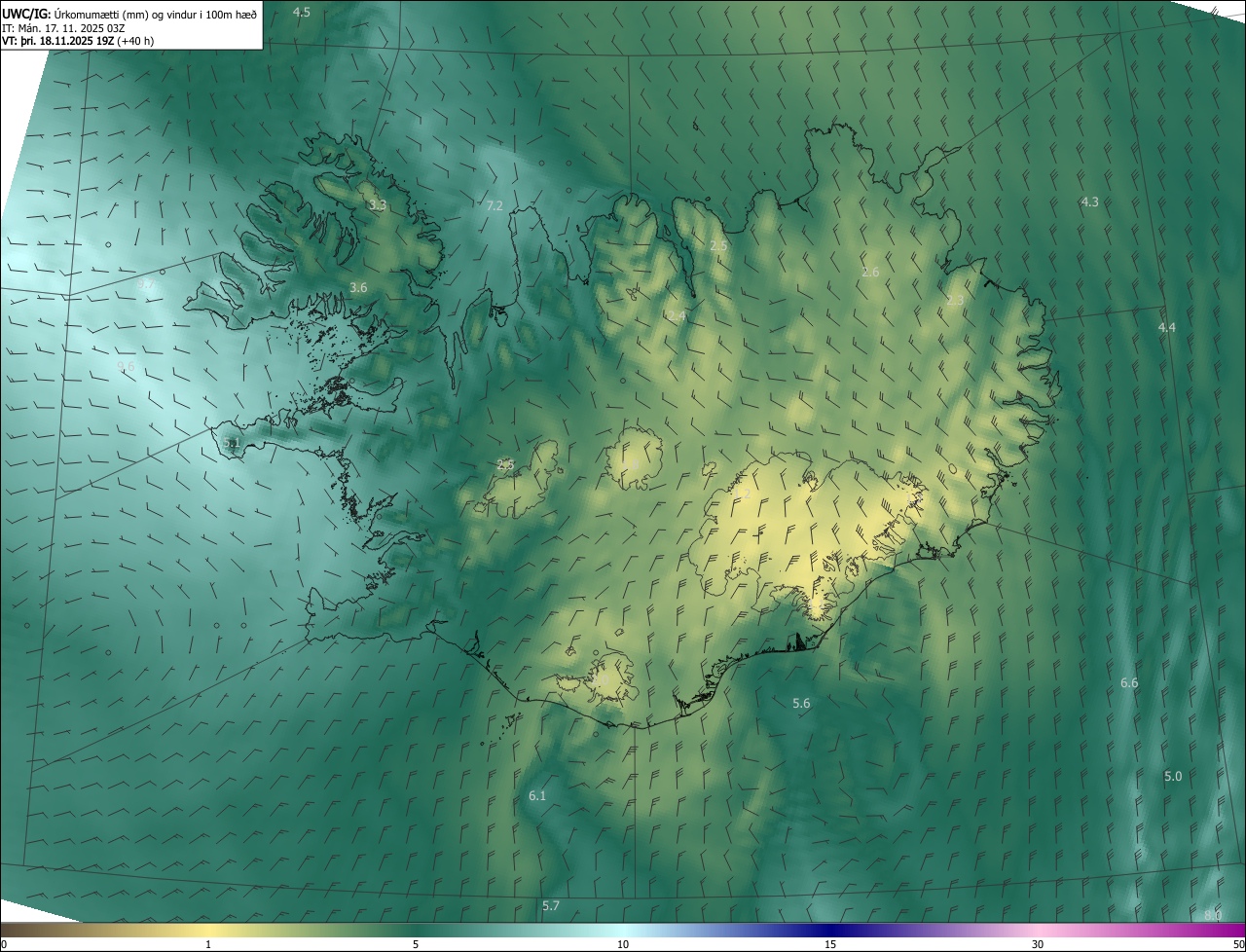Click the 4.3 value label

pos(1089,201)
